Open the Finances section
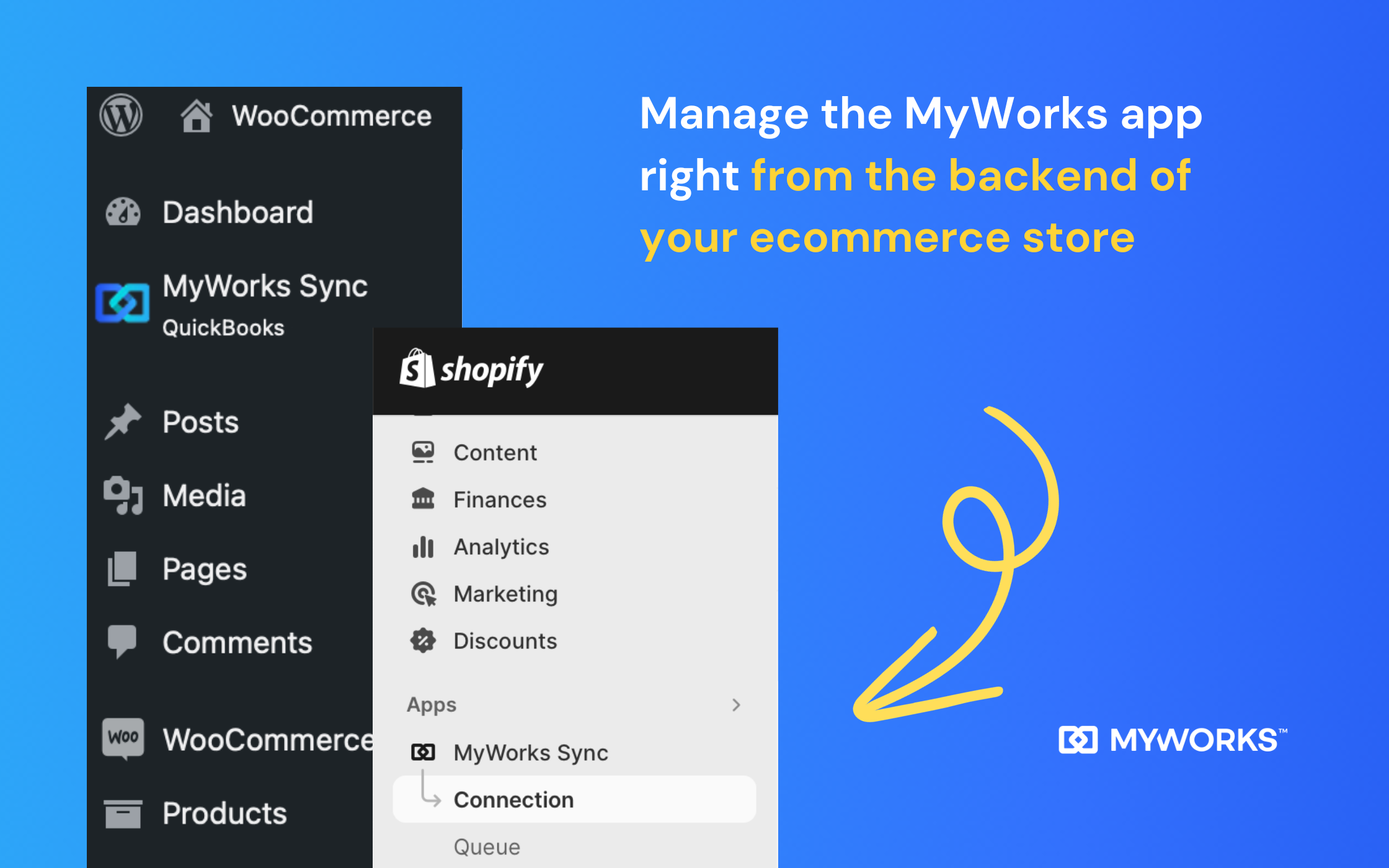The image size is (1389, 868). pos(500,499)
